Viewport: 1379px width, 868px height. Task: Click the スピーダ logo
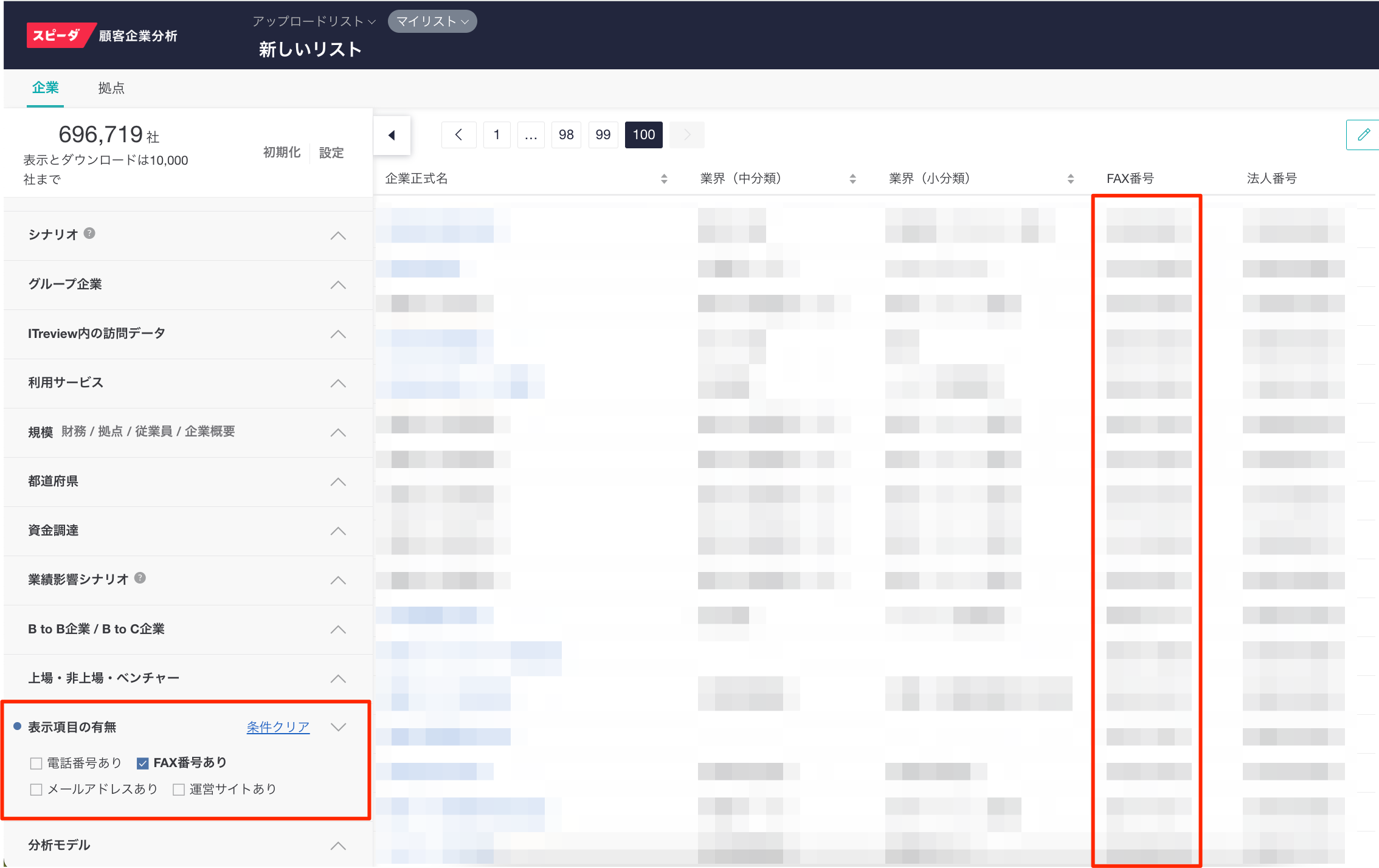57,35
